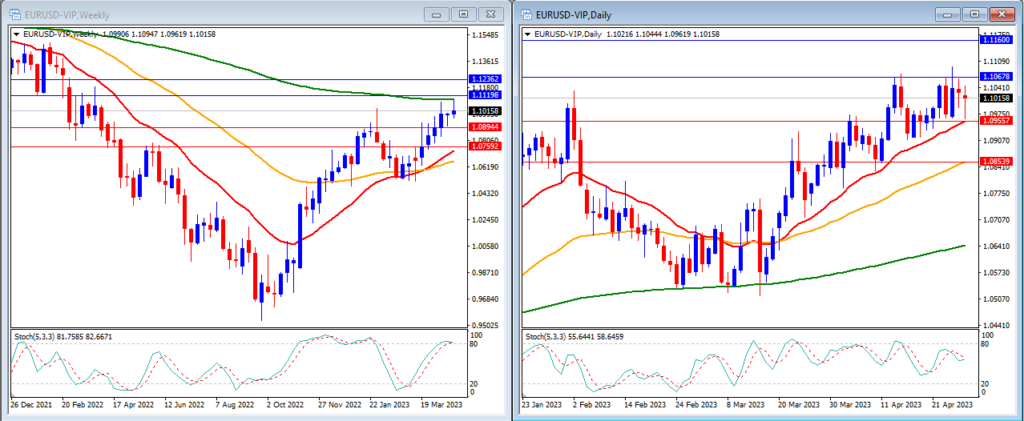Close the Daily chart with red X

click(1001, 14)
